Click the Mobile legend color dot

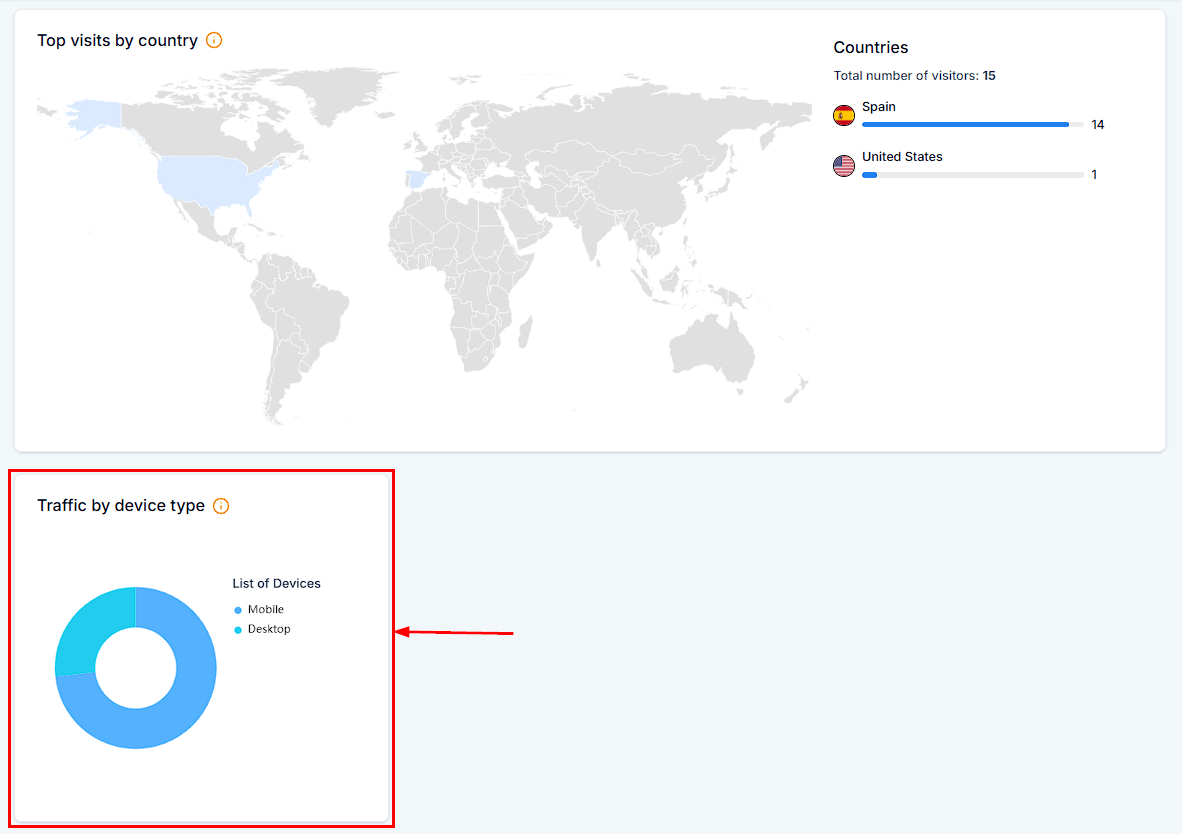238,610
